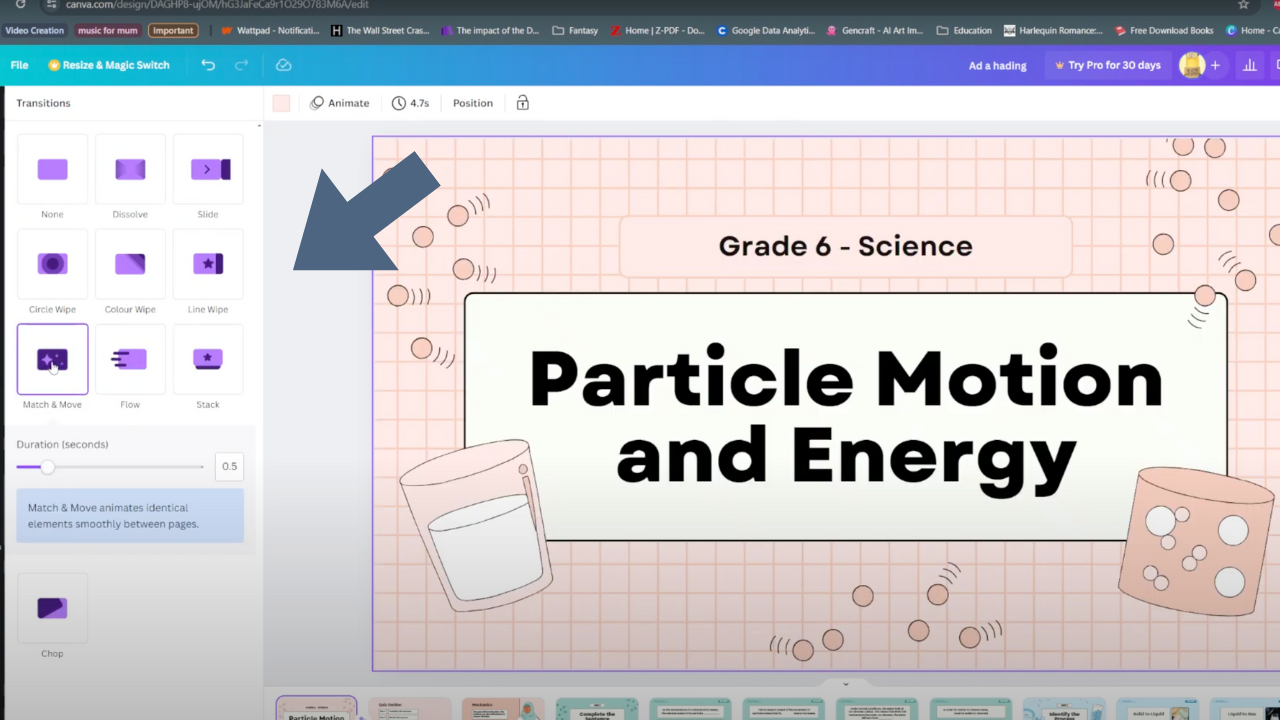The height and width of the screenshot is (720, 1280).
Task: Click the bookmark star in the address bar
Action: coord(1243,5)
